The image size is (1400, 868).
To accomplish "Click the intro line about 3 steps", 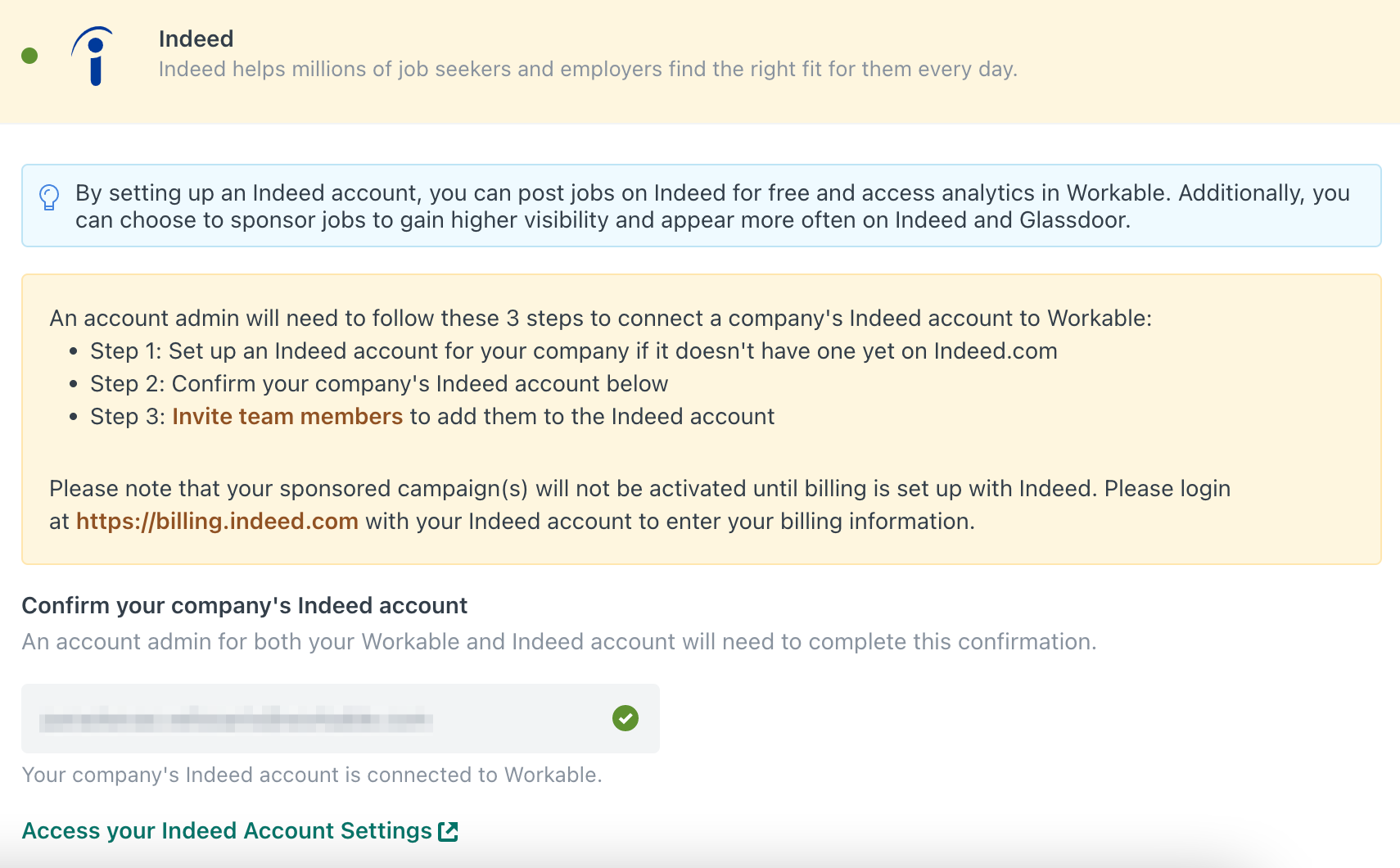I will (601, 318).
